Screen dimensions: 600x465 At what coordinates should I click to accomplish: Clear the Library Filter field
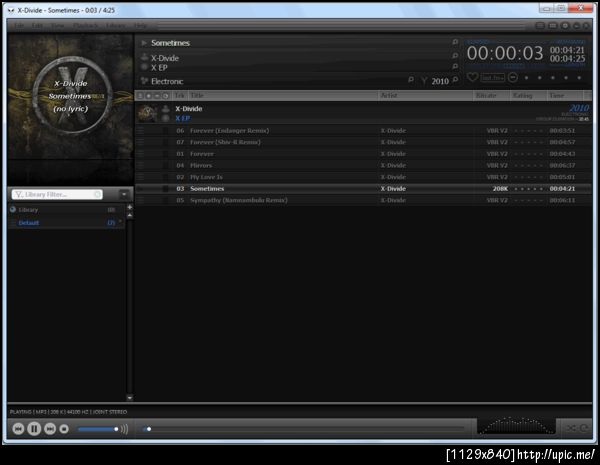[x=97, y=194]
